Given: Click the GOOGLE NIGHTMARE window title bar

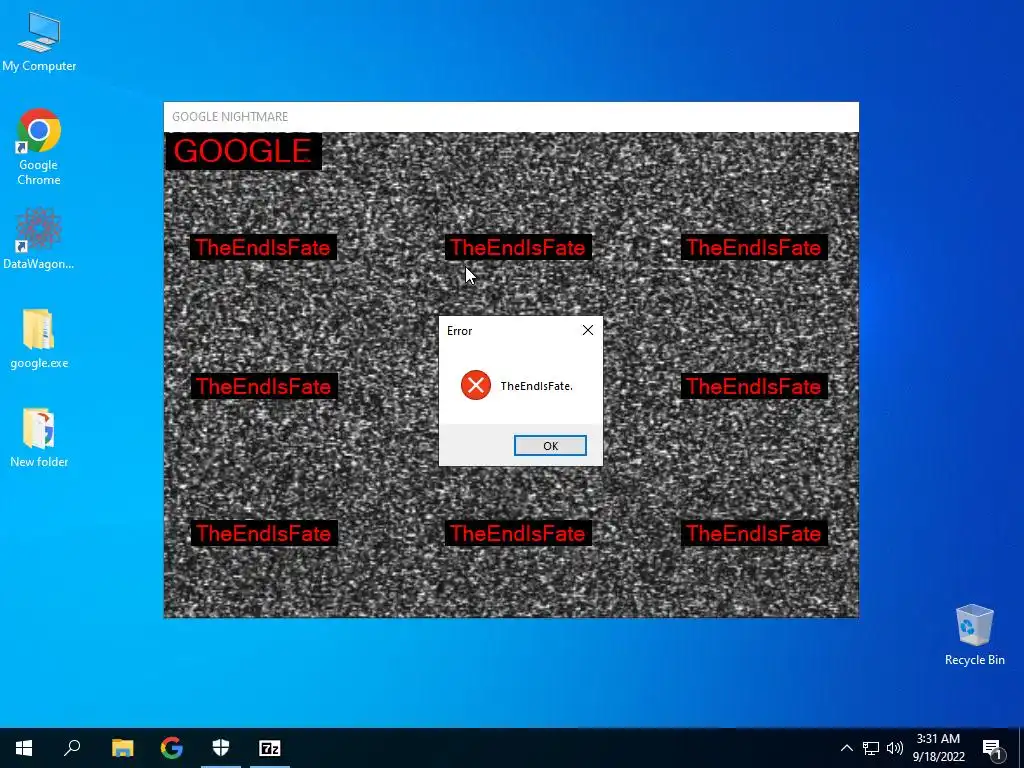Looking at the screenshot, I should point(511,117).
